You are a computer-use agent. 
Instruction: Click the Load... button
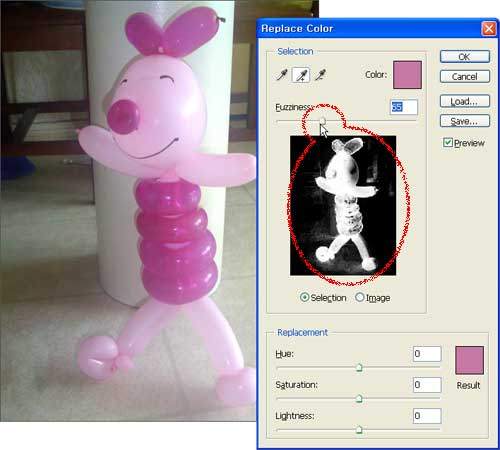click(465, 101)
